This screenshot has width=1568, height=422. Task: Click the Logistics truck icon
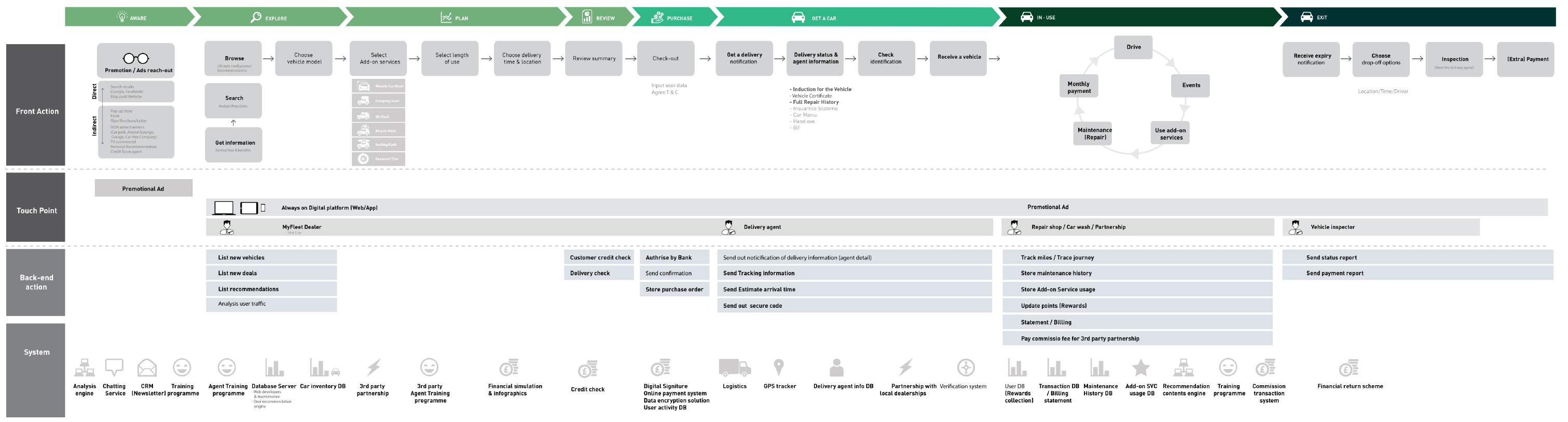coord(734,367)
